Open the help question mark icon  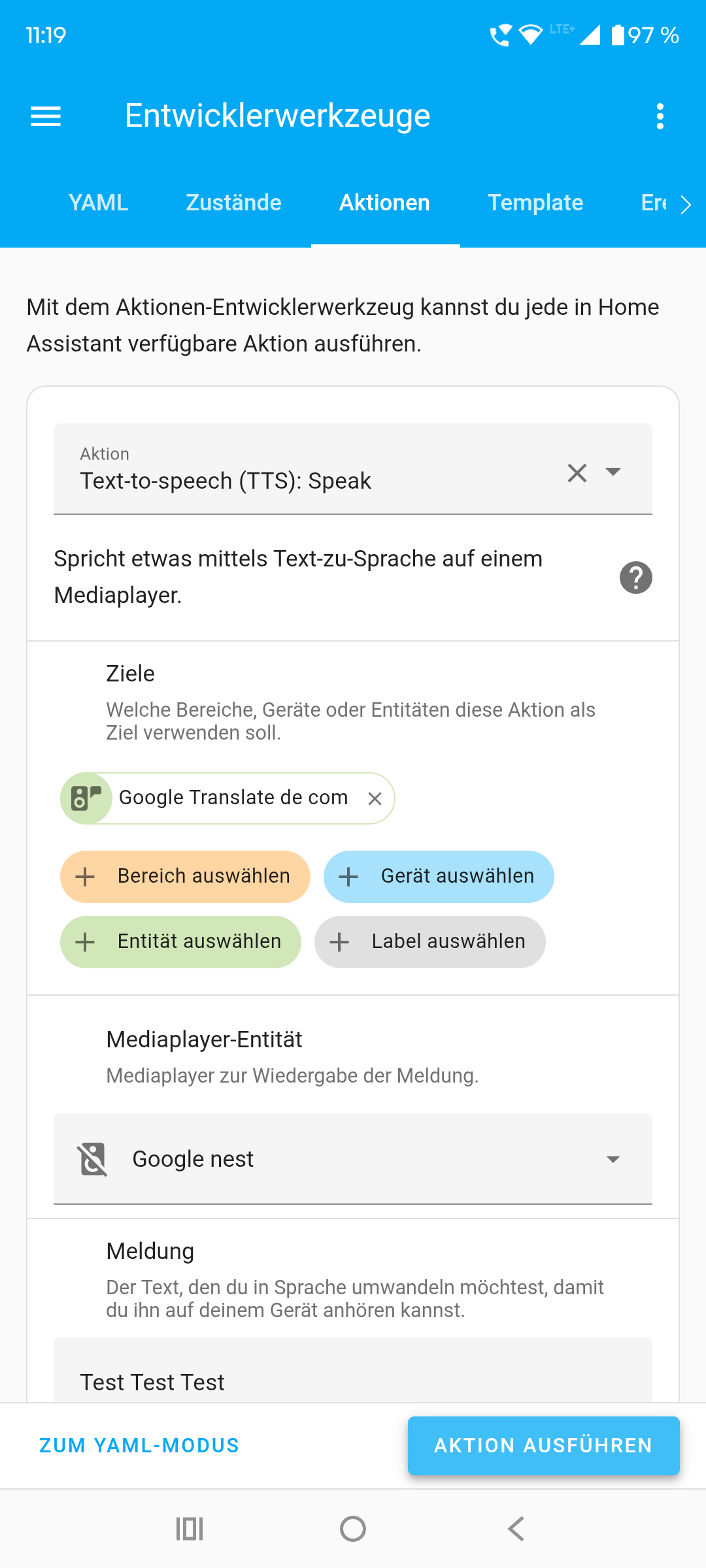635,578
